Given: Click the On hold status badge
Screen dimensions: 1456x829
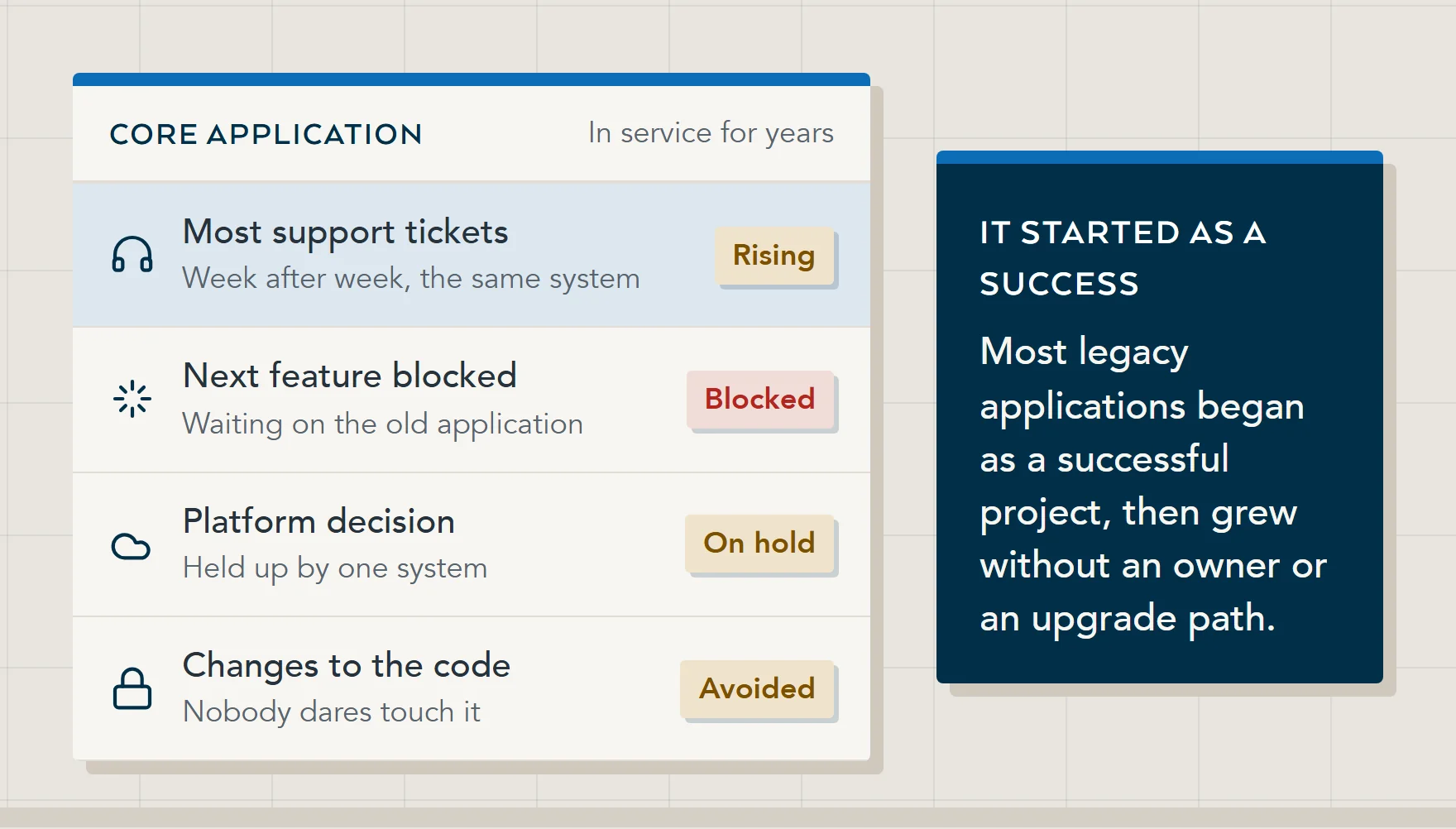Looking at the screenshot, I should click(759, 543).
